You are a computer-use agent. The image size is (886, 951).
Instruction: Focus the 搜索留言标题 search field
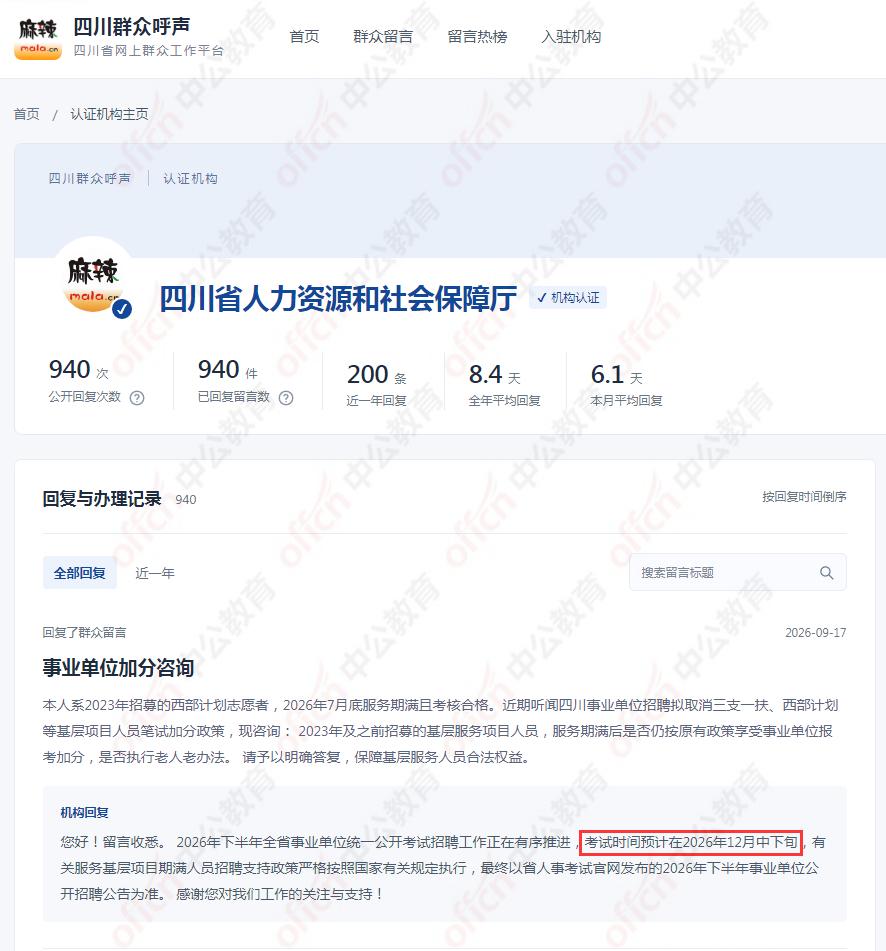[737, 572]
